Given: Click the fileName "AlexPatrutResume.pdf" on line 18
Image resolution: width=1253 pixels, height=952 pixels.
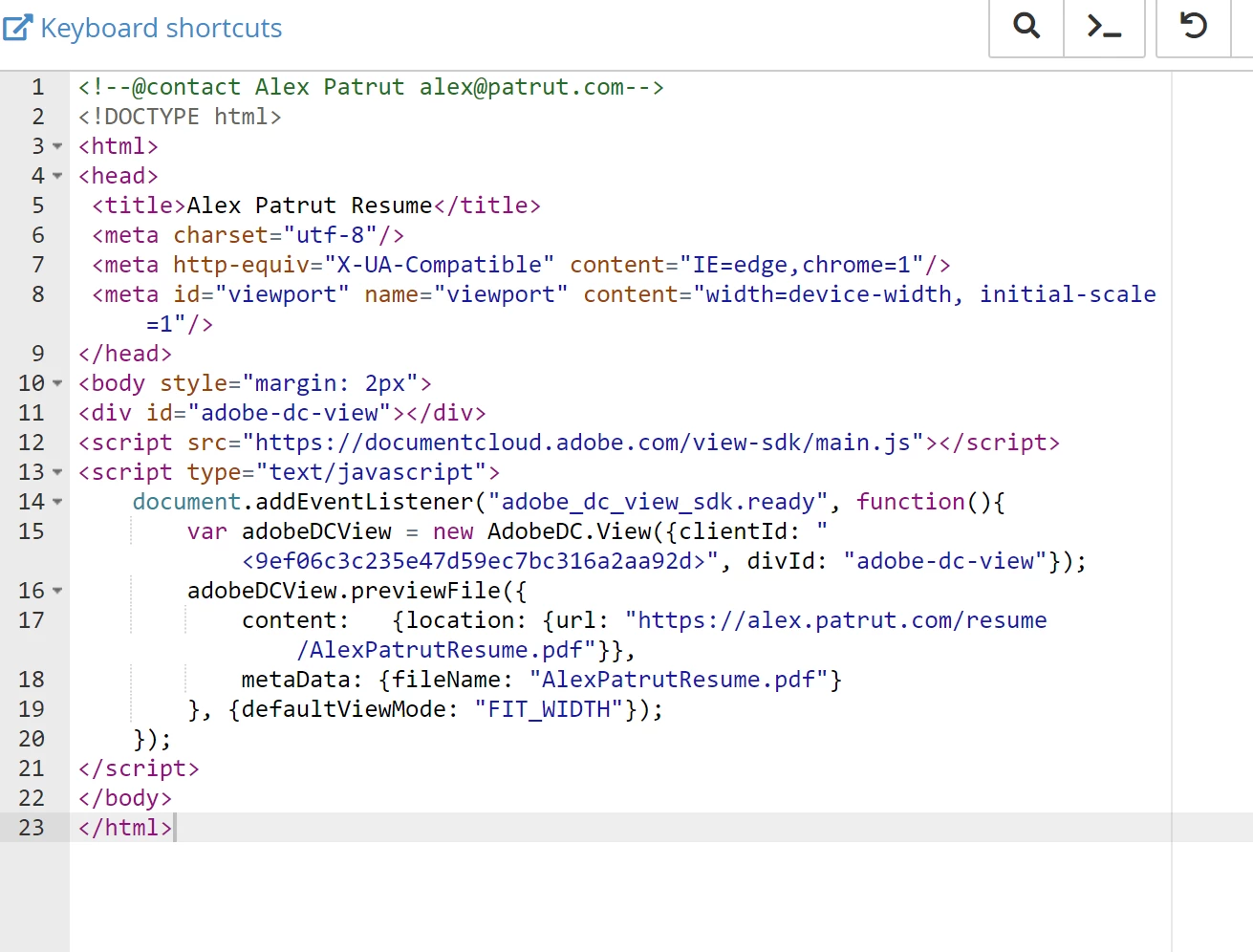Looking at the screenshot, I should (x=679, y=680).
